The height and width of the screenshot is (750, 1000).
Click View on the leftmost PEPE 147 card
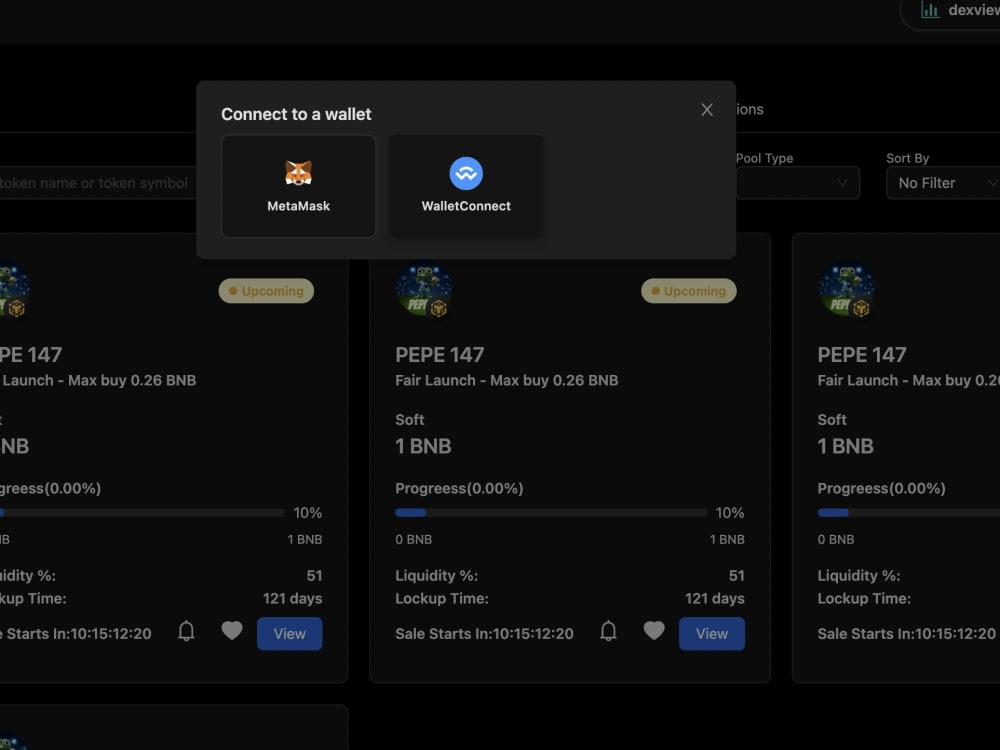[x=289, y=633]
